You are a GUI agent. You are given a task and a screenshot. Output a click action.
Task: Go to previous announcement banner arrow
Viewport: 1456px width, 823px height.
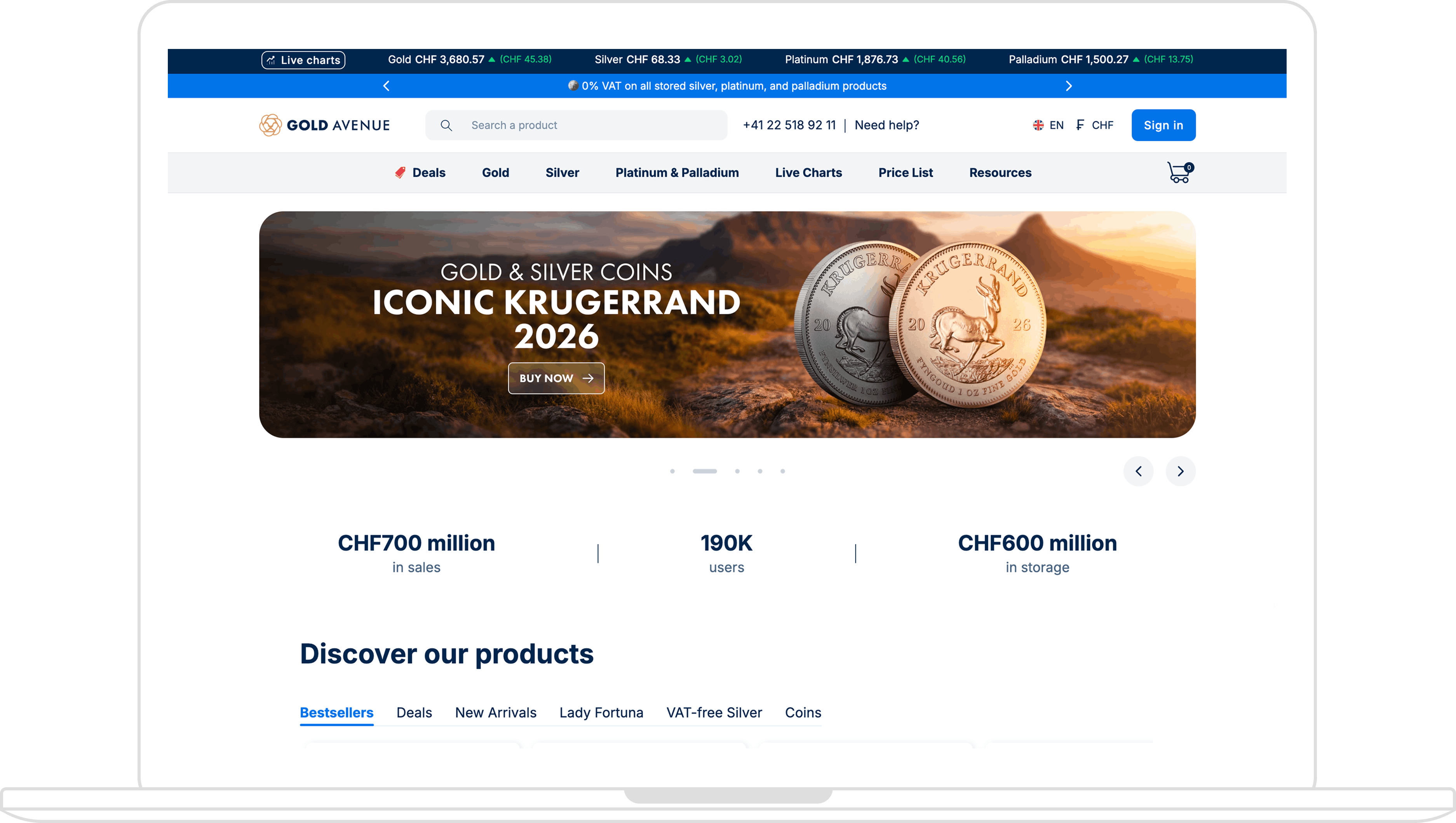click(387, 86)
